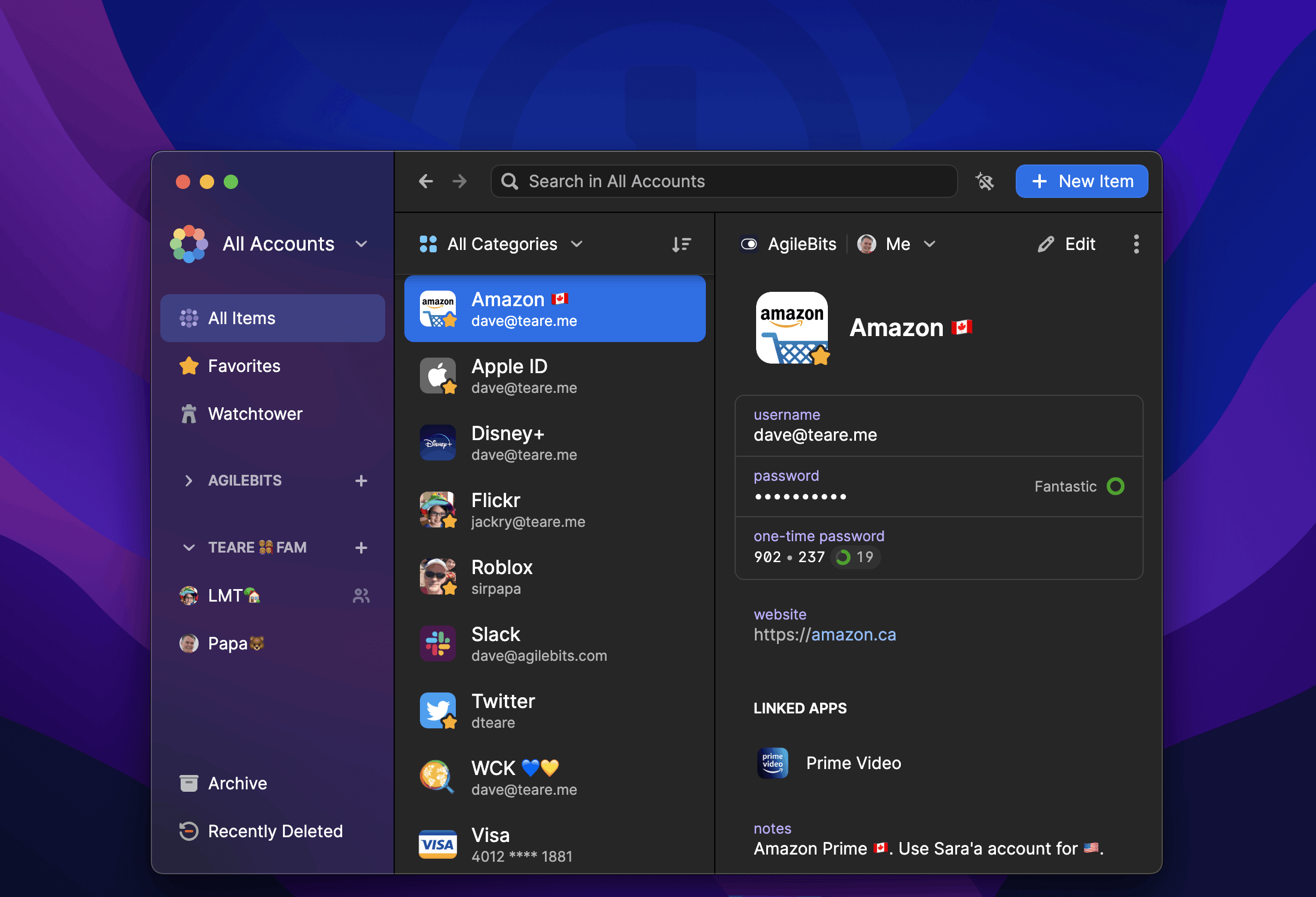Viewport: 1316px width, 897px height.
Task: Click the Edit button for Amazon entry
Action: [1067, 244]
